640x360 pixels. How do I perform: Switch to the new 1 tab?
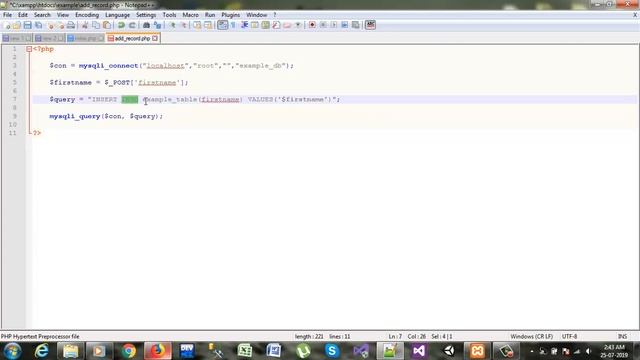coord(16,38)
